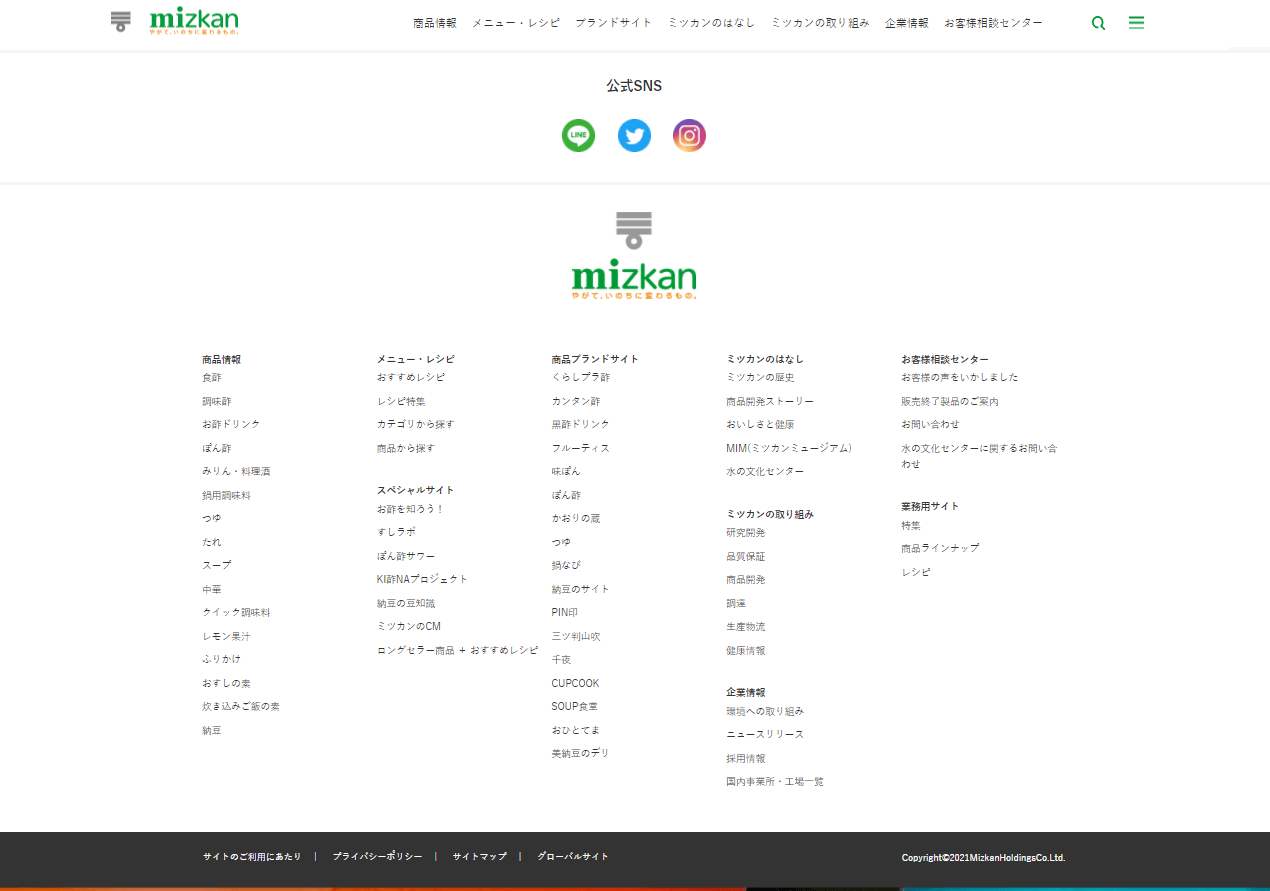
Task: Click the SOUP食堂 link
Action: 575,706
